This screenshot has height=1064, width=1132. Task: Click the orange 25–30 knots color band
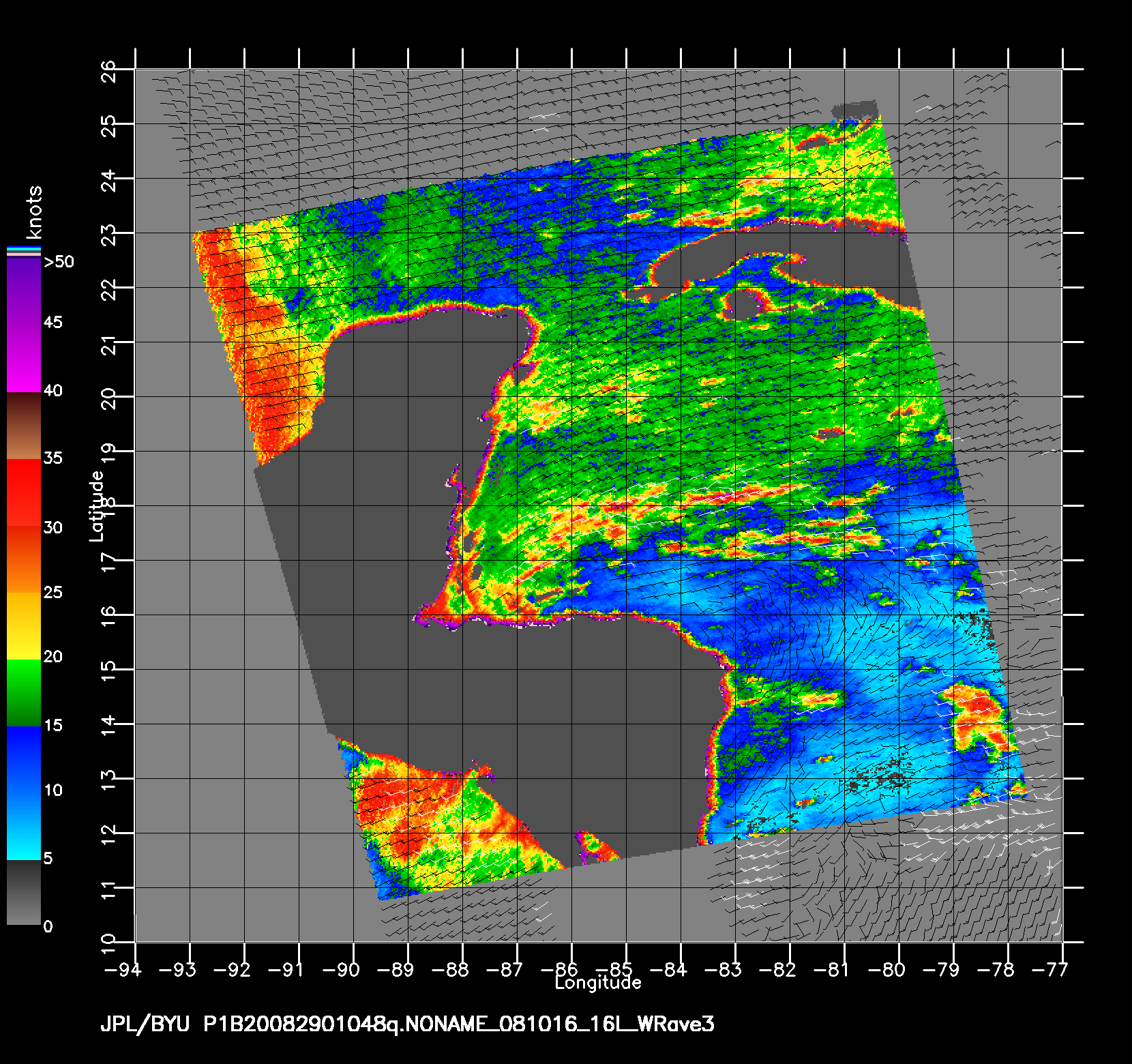(x=23, y=559)
